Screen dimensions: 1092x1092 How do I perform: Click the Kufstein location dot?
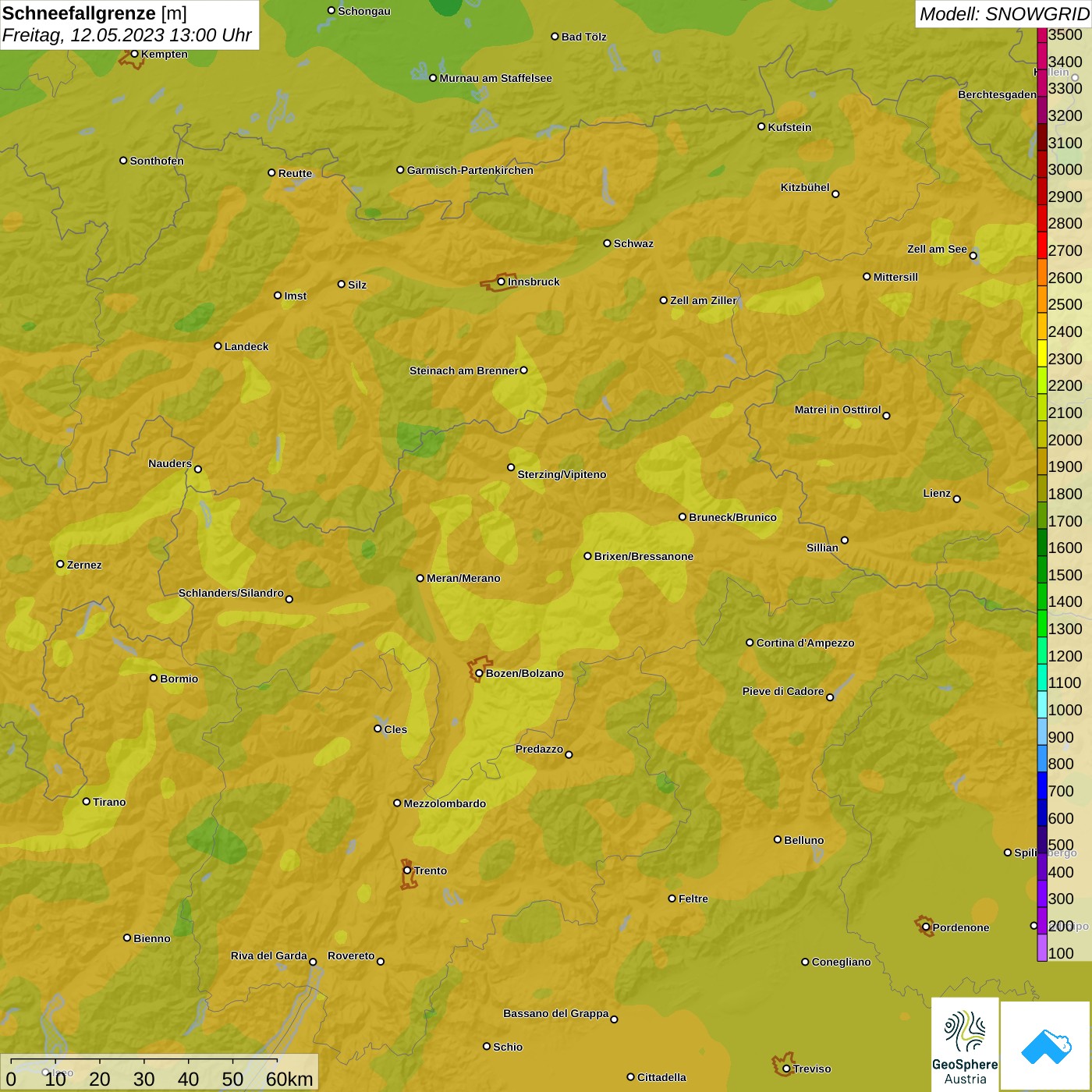point(761,126)
